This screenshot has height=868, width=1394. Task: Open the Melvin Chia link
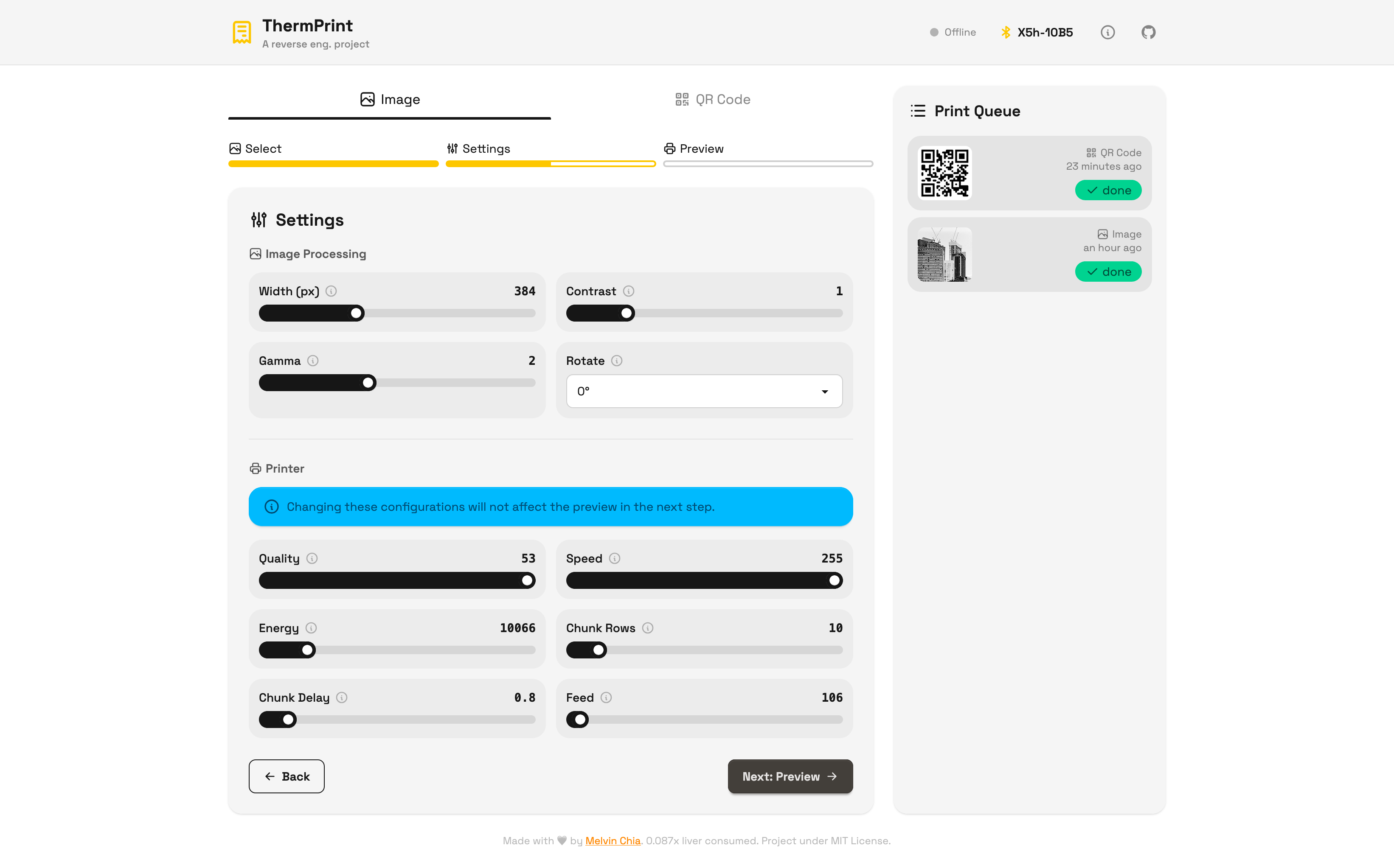[613, 841]
